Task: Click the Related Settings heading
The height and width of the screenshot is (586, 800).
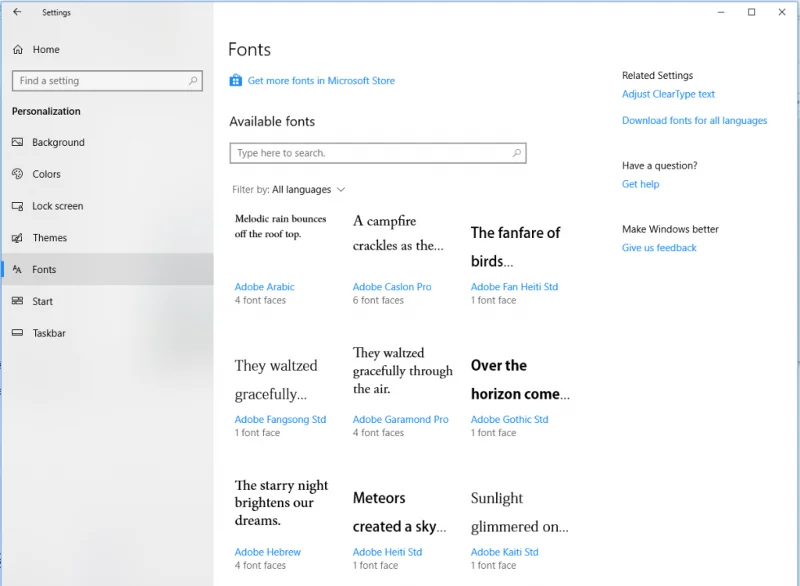Action: pos(657,75)
